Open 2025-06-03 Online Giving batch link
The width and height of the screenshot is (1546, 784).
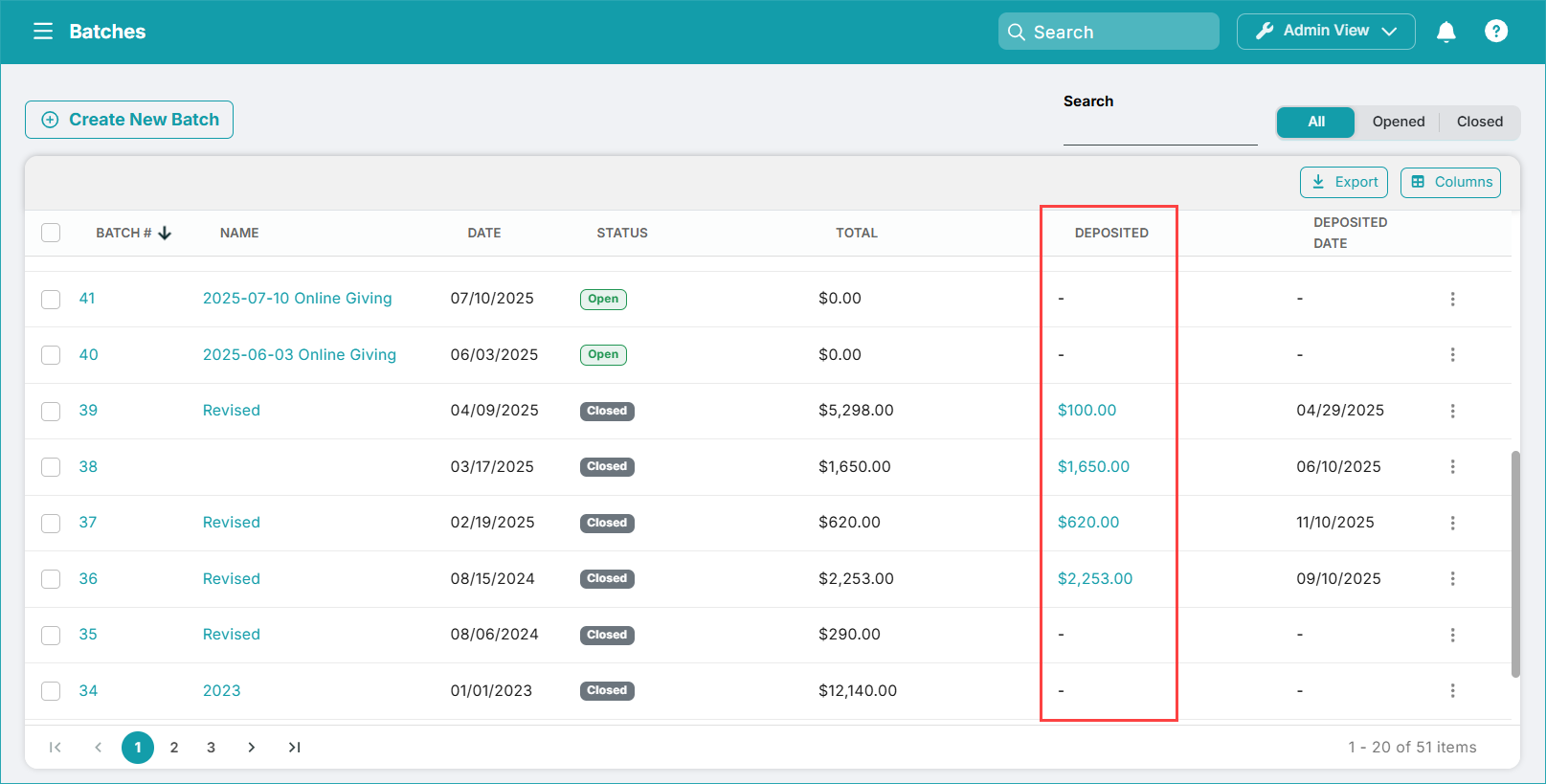(x=299, y=355)
